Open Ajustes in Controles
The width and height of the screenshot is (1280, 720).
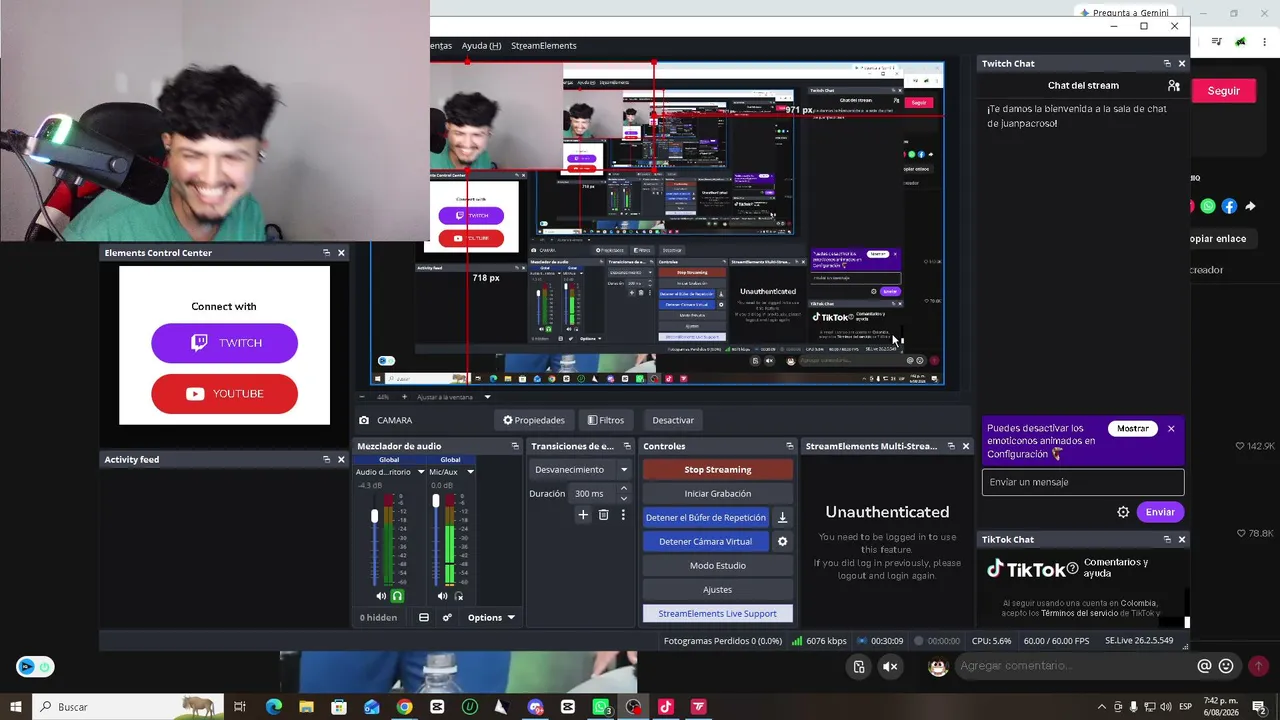[718, 590]
